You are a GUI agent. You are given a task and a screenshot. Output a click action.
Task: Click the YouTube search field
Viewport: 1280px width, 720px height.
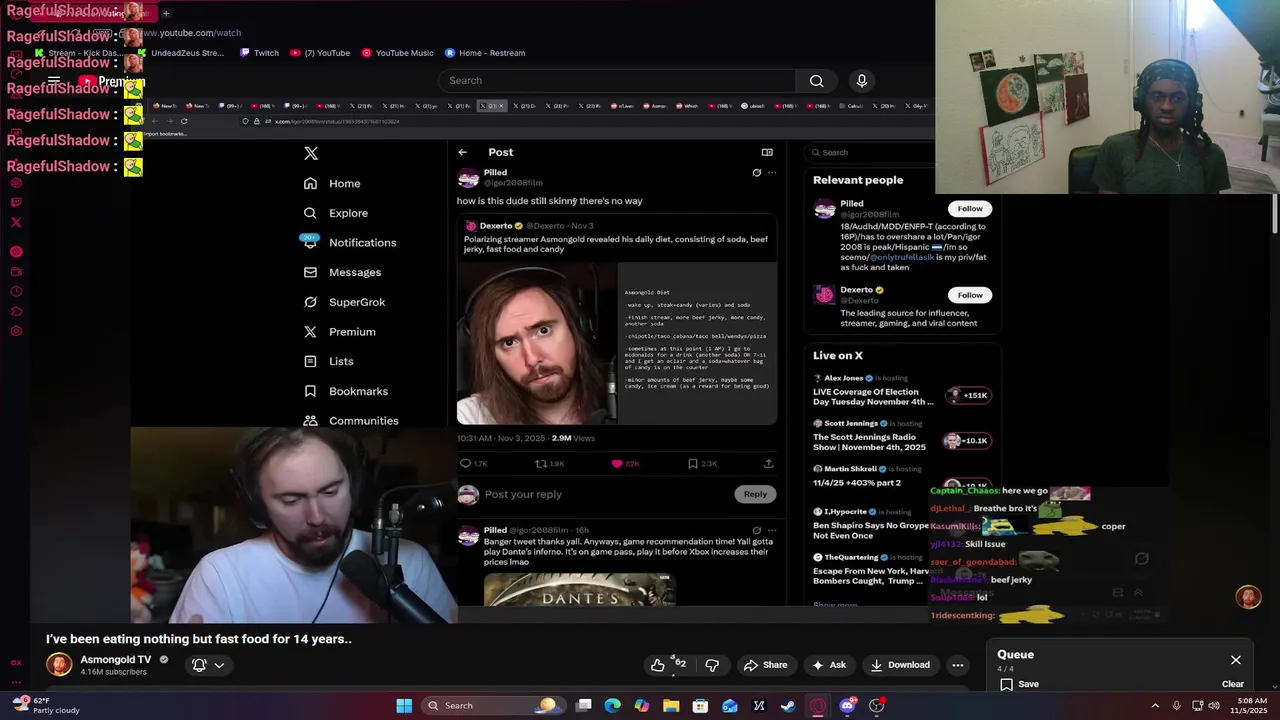click(617, 80)
